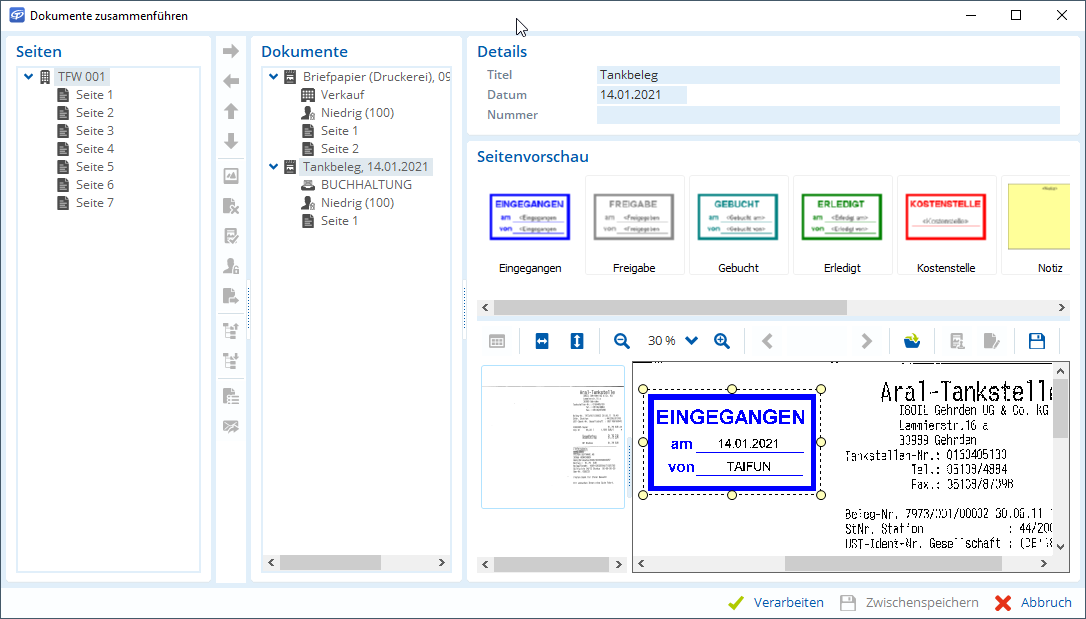
Task: Click the fit-to-width icon in preview toolbar
Action: (542, 341)
